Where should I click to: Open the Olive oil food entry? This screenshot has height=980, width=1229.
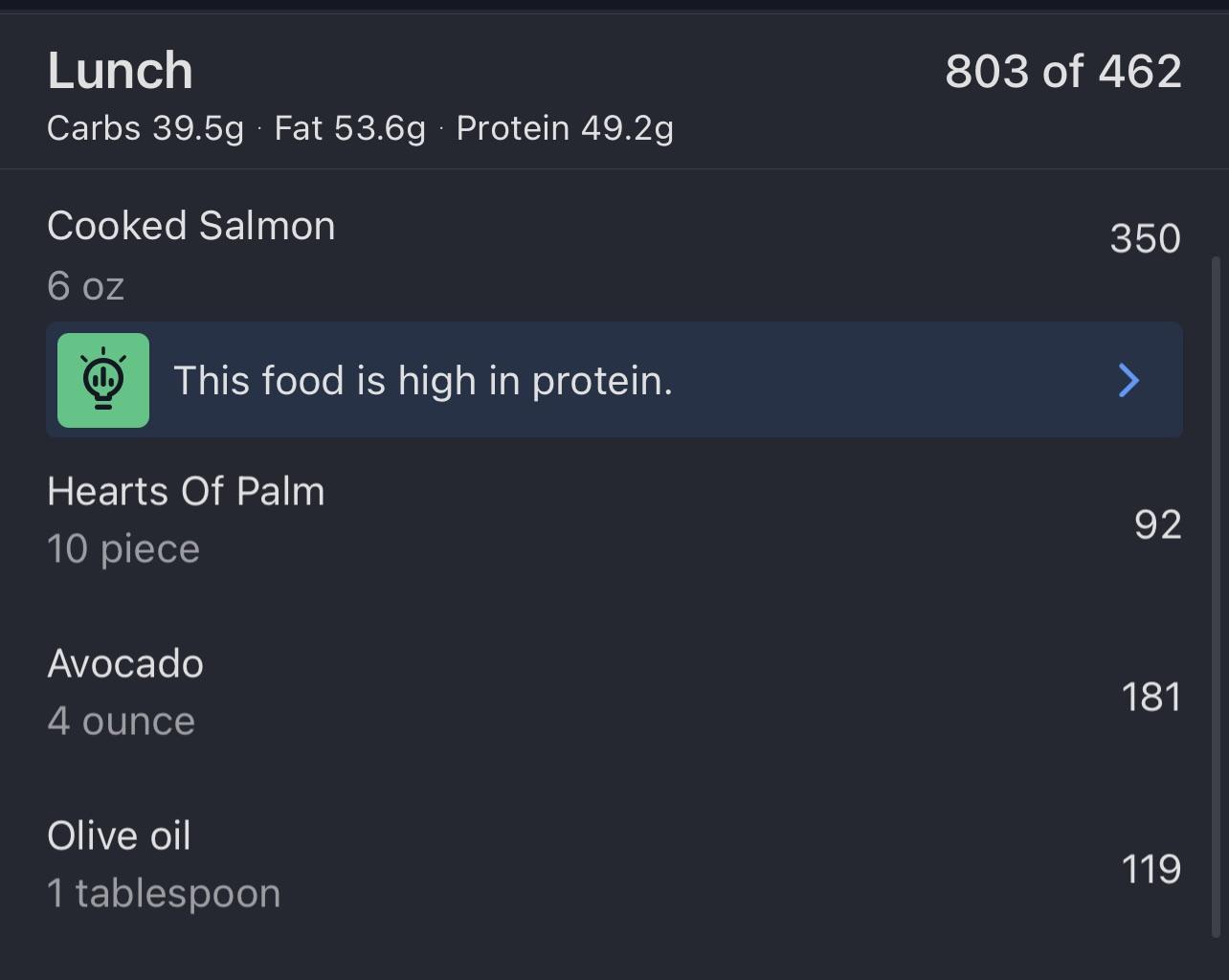(x=120, y=836)
